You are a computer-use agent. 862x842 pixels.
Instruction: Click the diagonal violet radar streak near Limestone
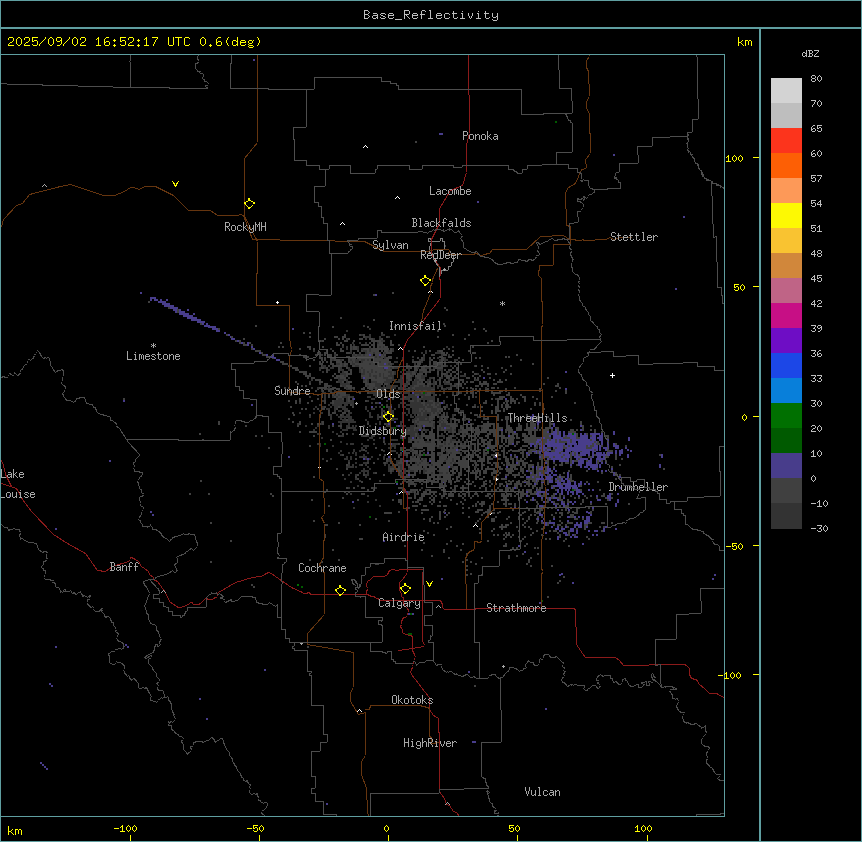(x=214, y=327)
